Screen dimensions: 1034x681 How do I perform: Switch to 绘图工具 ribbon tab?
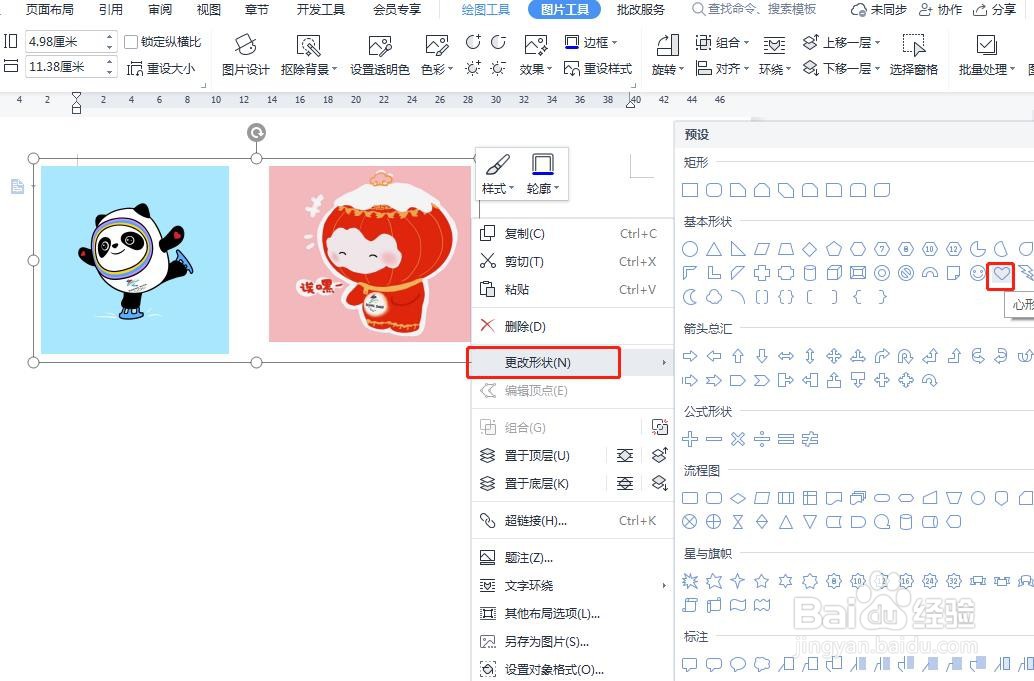point(485,10)
